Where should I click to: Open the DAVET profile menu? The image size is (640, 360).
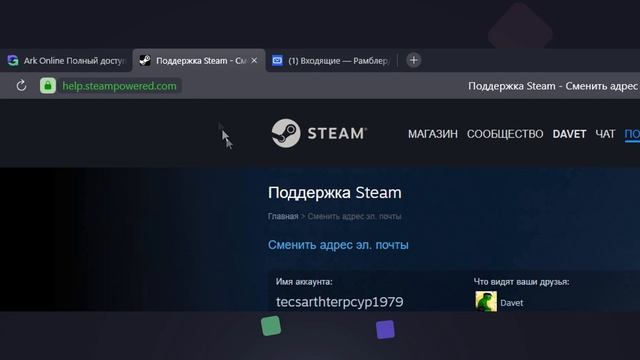coord(569,134)
